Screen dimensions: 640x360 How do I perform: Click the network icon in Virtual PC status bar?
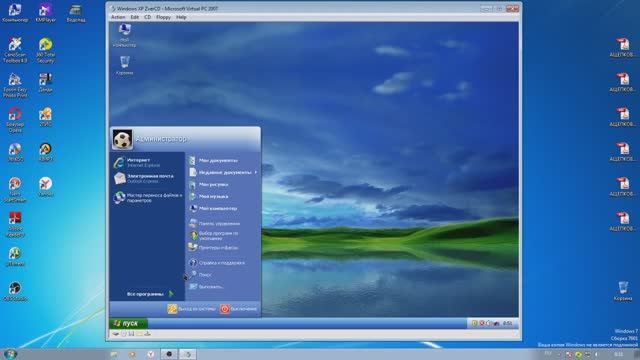click(x=147, y=334)
